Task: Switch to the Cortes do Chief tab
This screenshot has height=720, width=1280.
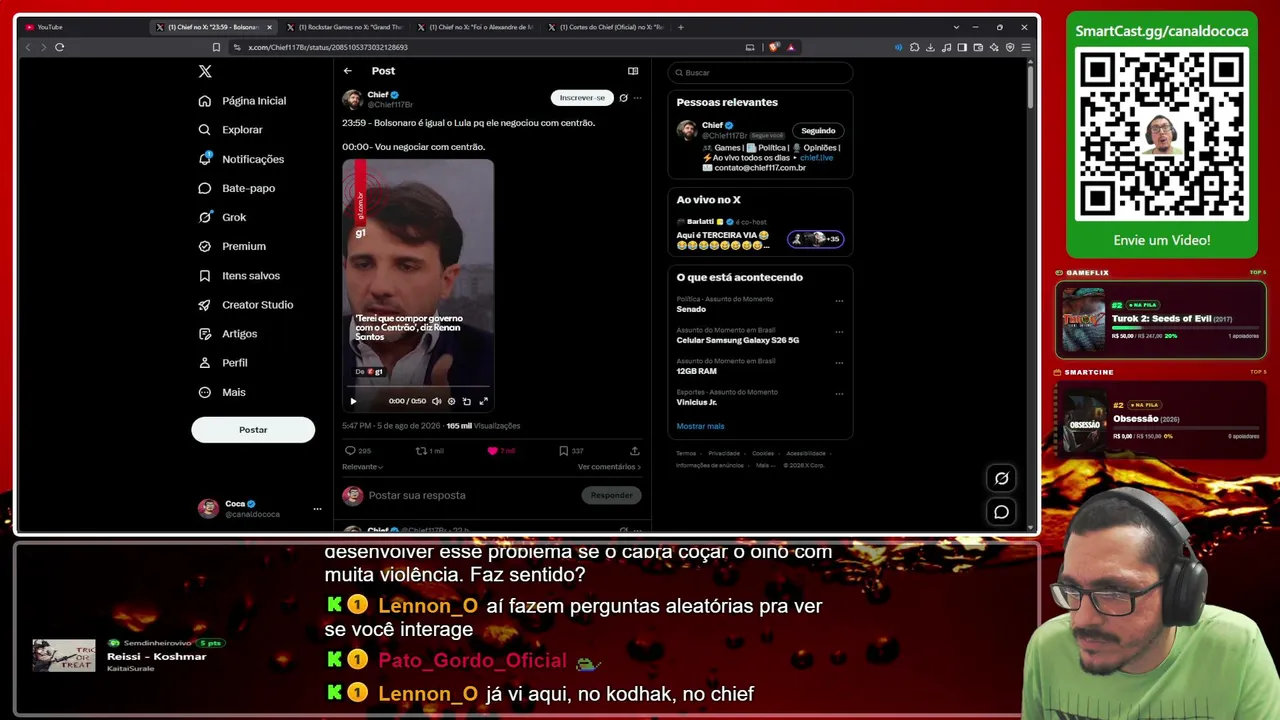Action: [x=606, y=27]
